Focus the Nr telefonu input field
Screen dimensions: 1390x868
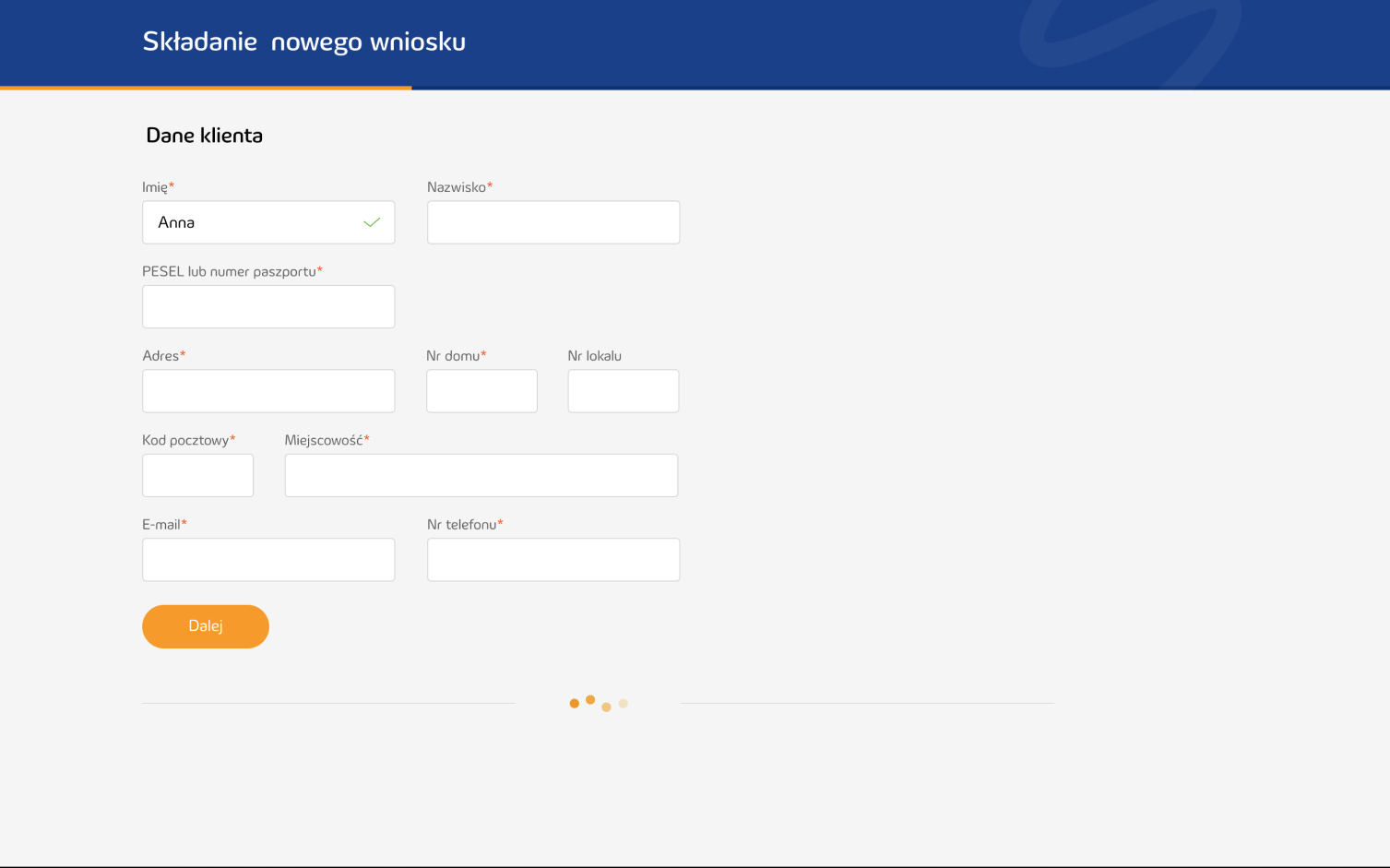553,560
